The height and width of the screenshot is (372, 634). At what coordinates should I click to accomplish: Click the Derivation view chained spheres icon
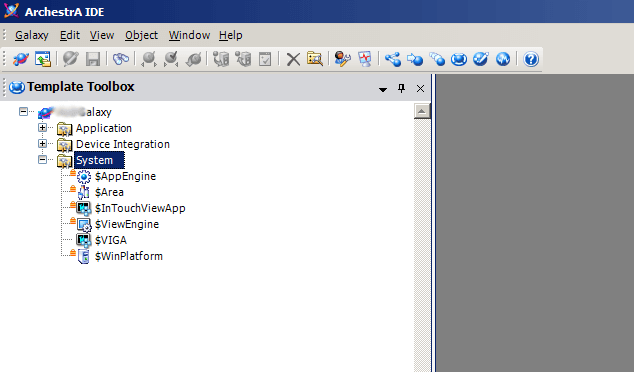(x=437, y=59)
